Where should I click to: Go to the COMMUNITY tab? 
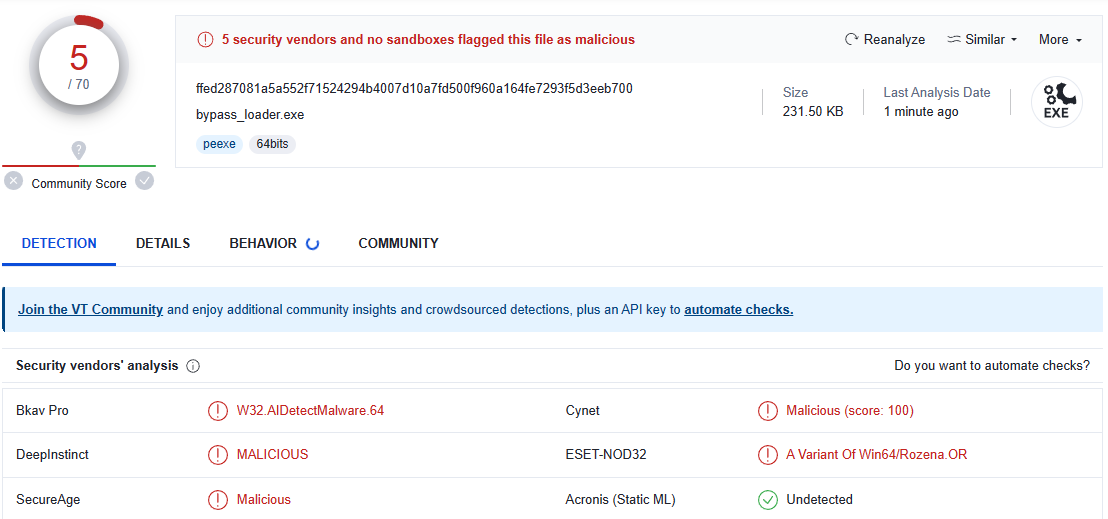tap(398, 243)
